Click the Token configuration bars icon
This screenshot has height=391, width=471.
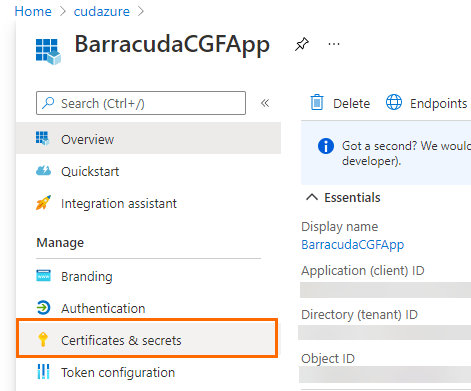pyautogui.click(x=43, y=371)
